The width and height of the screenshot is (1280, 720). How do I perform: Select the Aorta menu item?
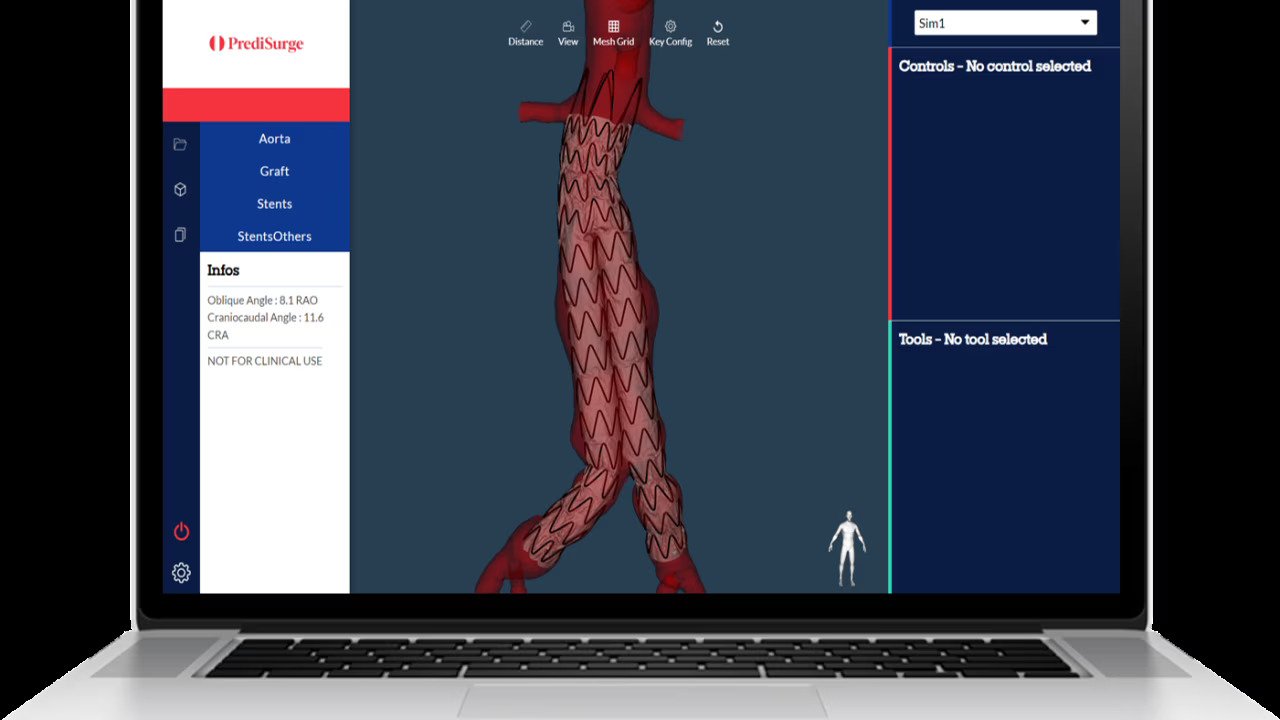(274, 139)
